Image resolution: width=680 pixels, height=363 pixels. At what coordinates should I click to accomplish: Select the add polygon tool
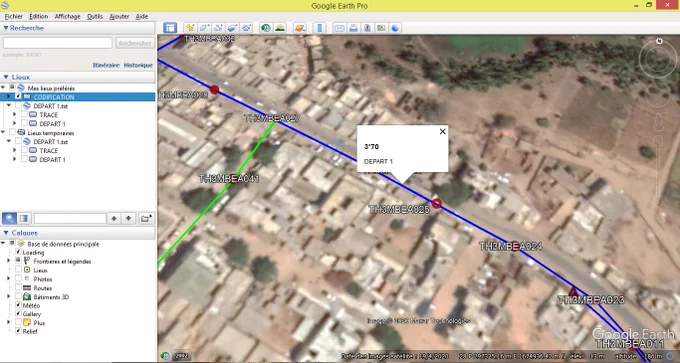[204, 28]
